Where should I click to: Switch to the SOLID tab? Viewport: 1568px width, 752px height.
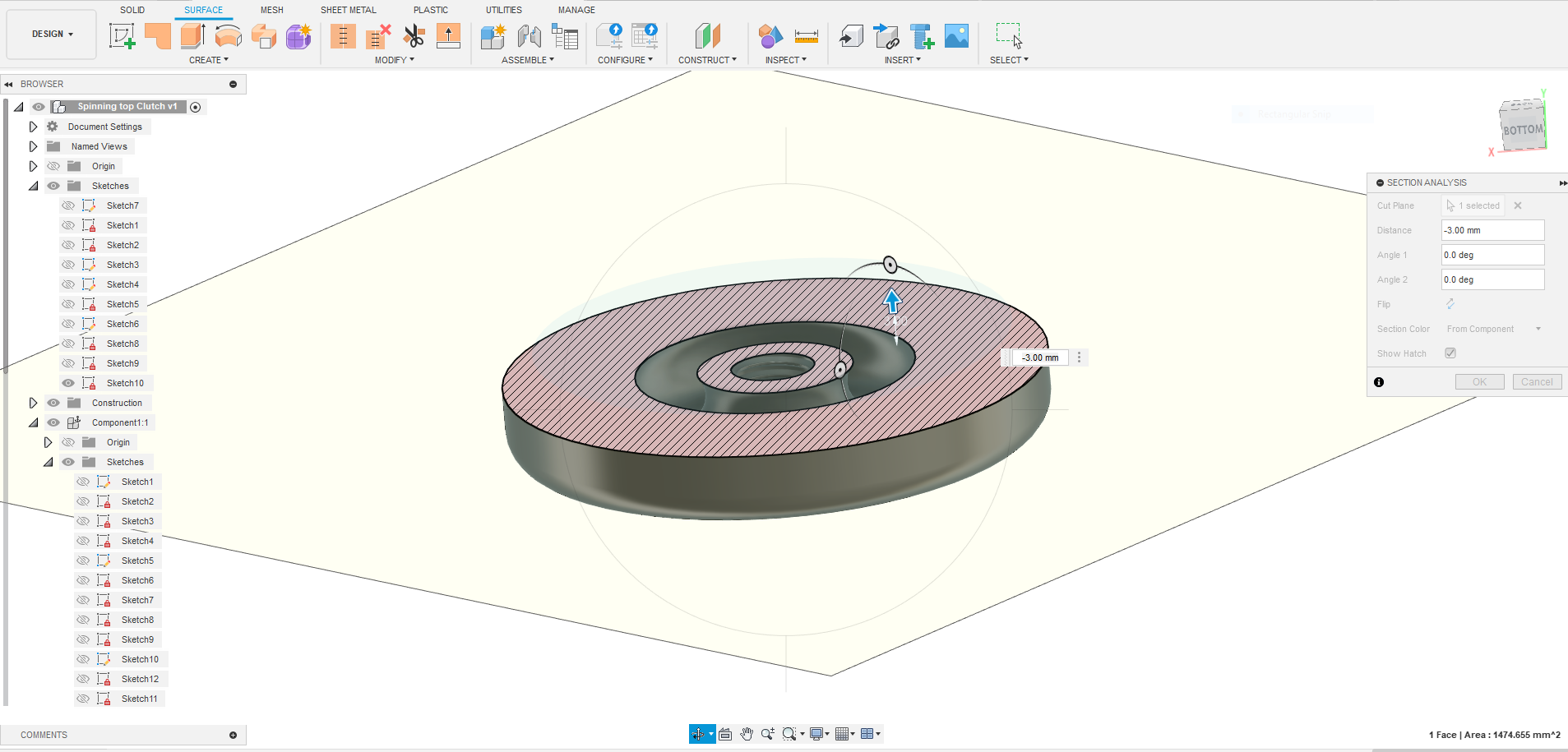(x=132, y=10)
